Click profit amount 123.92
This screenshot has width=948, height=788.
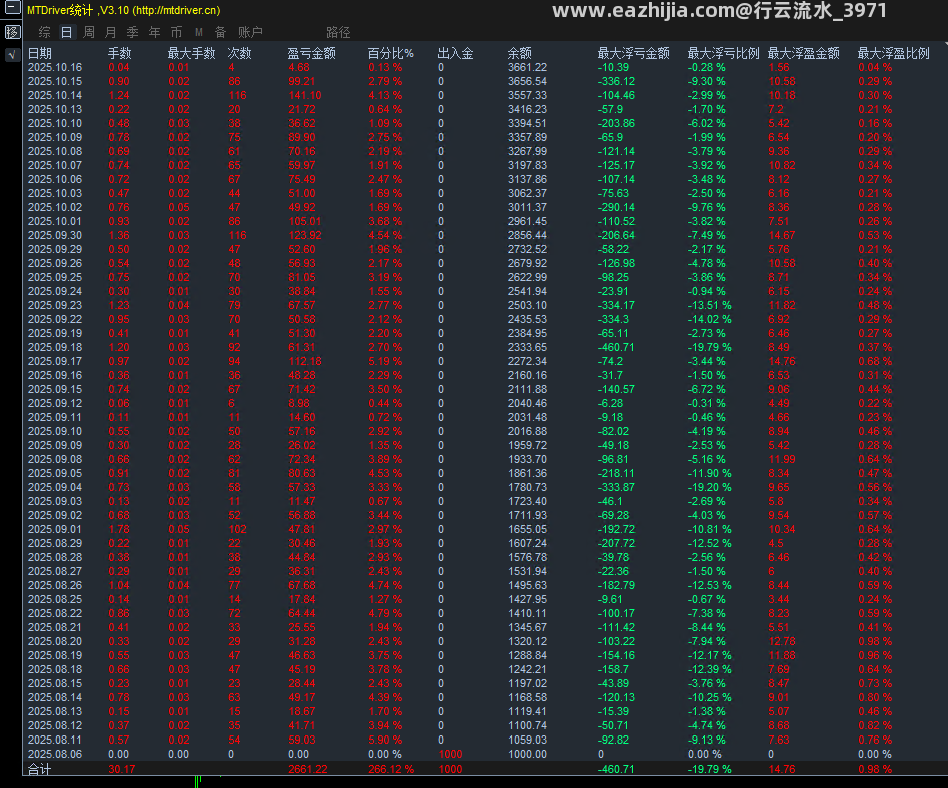(305, 235)
